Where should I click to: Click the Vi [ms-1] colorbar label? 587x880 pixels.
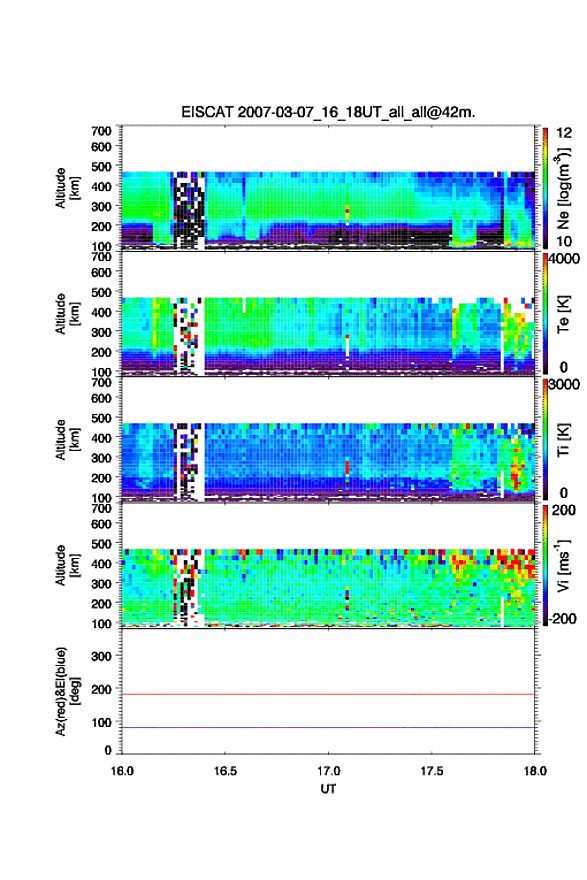(563, 565)
